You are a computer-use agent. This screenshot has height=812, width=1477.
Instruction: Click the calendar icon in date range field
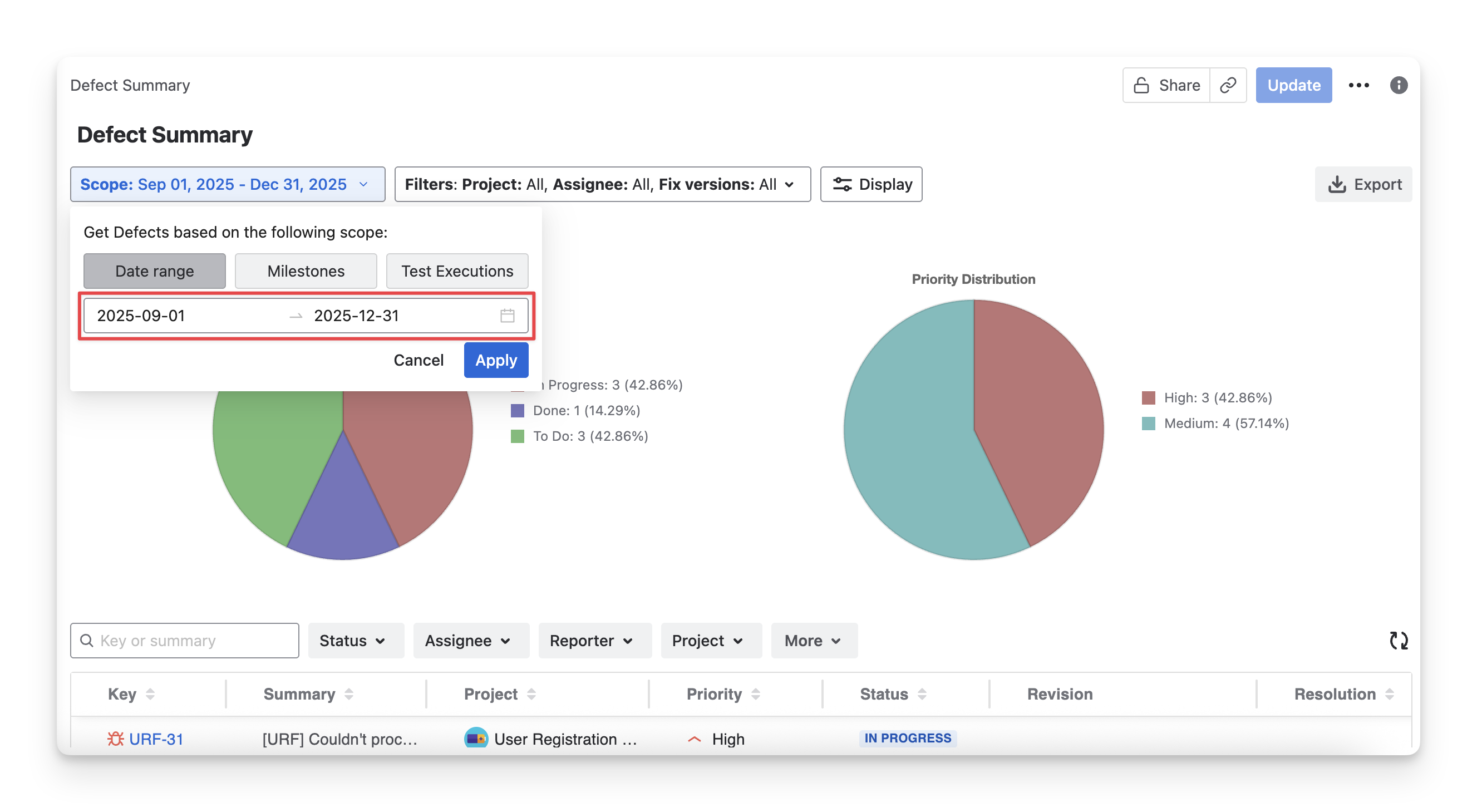click(x=507, y=316)
